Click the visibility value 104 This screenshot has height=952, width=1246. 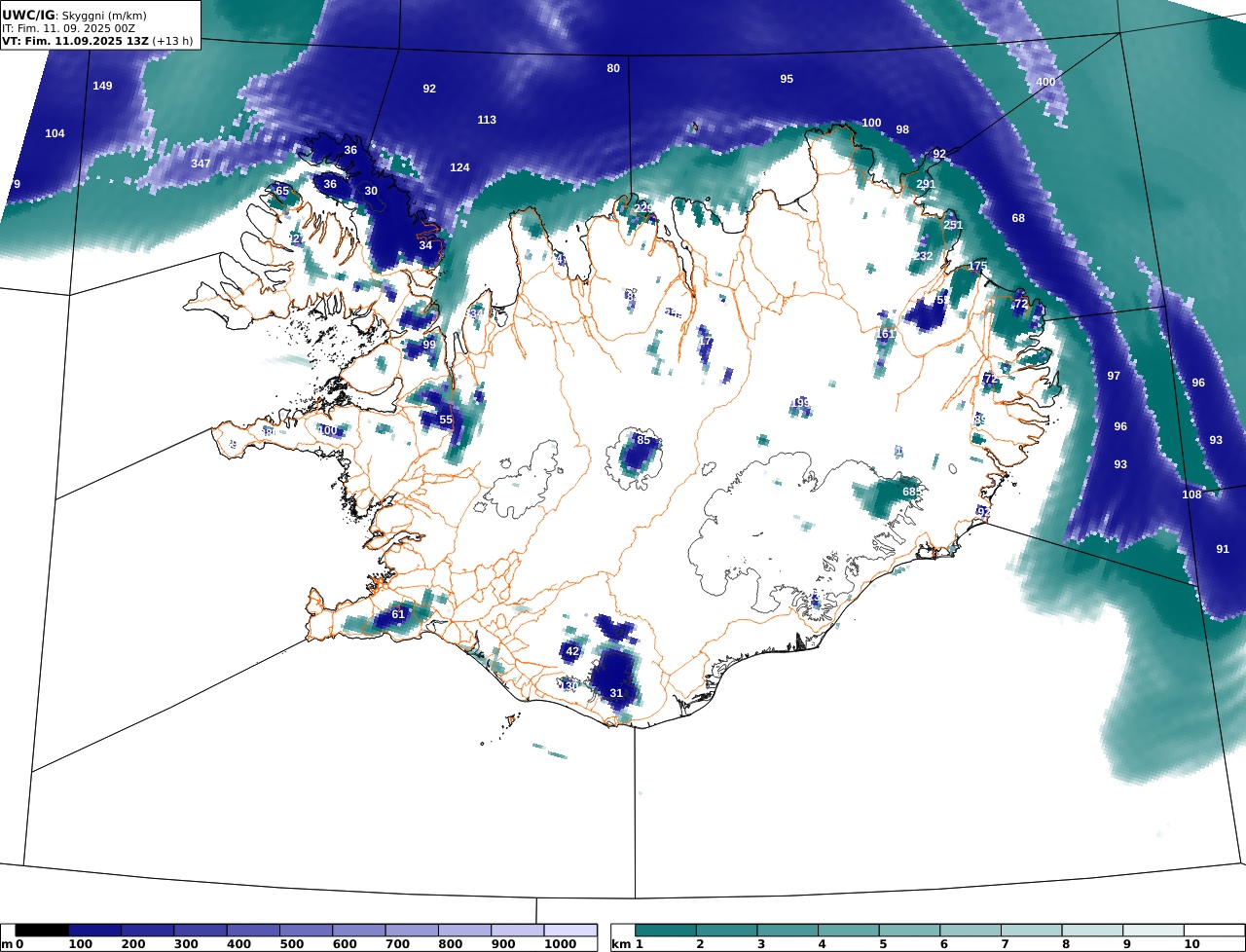pyautogui.click(x=55, y=133)
